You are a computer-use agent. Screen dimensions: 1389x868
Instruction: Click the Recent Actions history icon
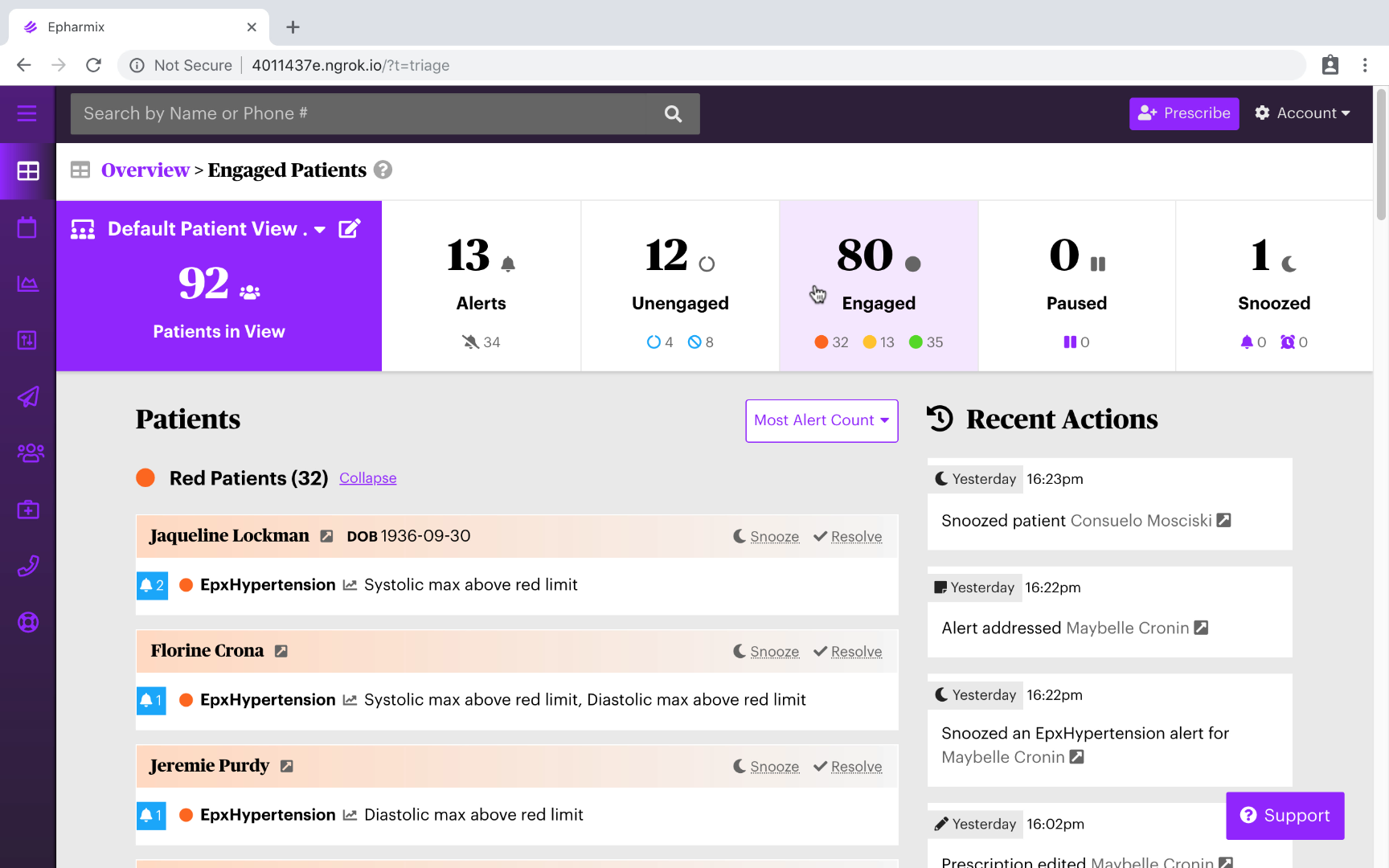(940, 419)
